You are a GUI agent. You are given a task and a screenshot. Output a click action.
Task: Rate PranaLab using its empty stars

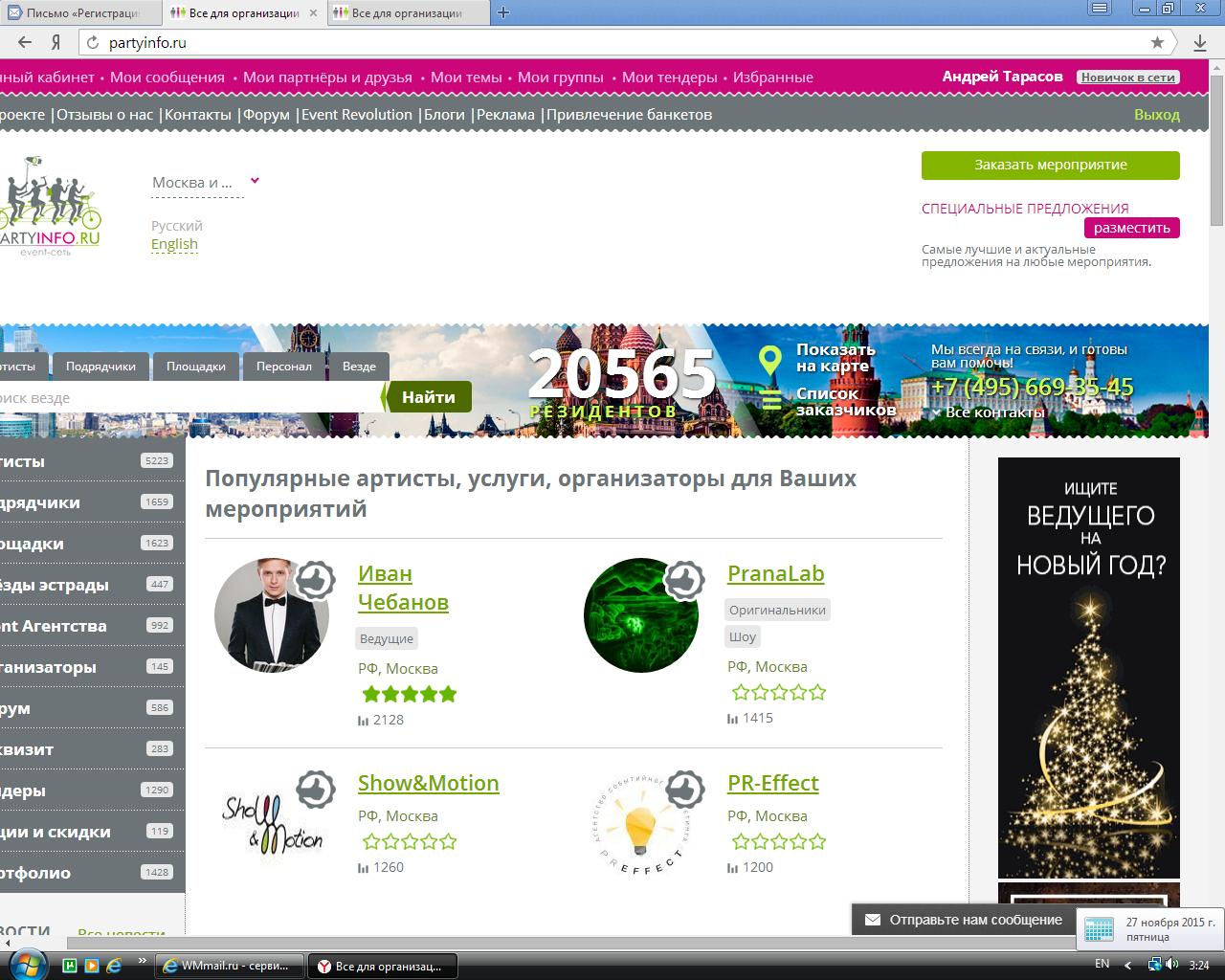(778, 692)
